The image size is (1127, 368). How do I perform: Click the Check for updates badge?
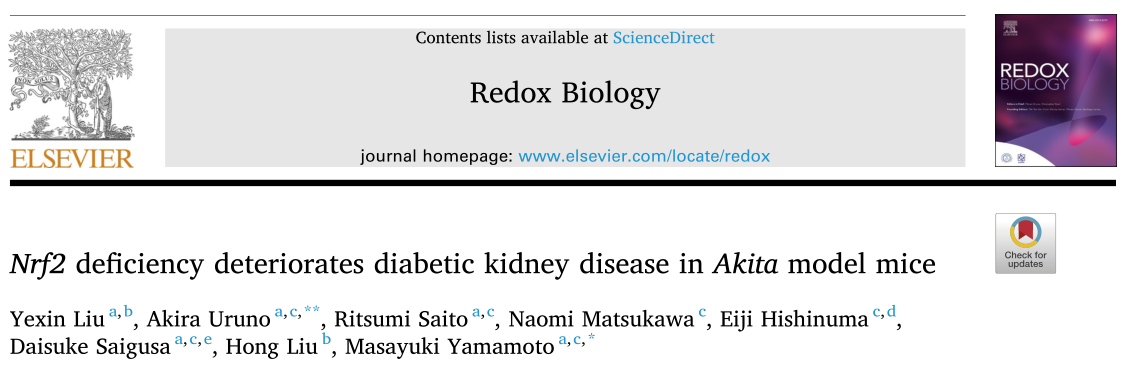pos(1025,244)
